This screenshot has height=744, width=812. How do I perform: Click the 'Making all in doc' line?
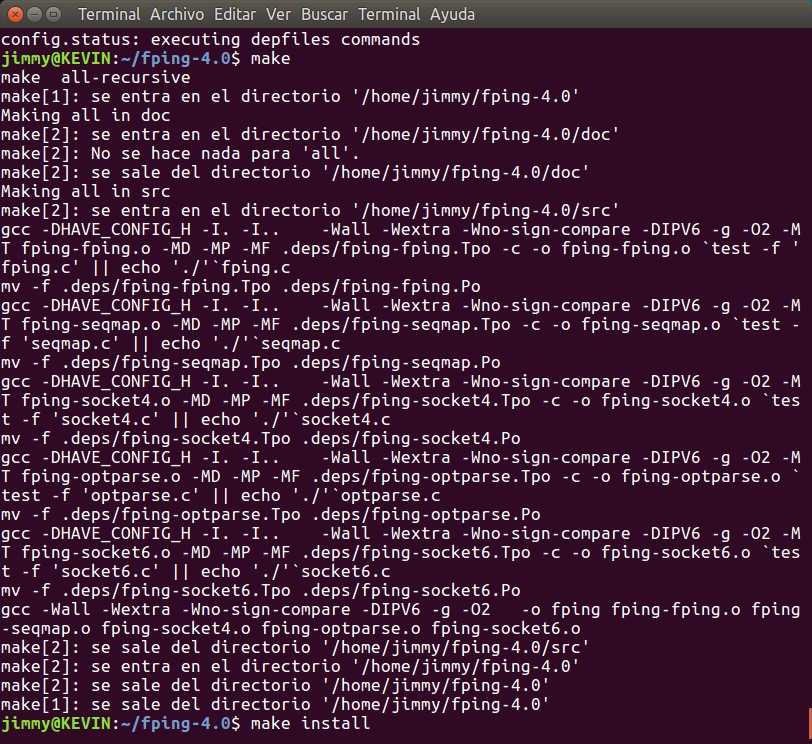point(86,115)
